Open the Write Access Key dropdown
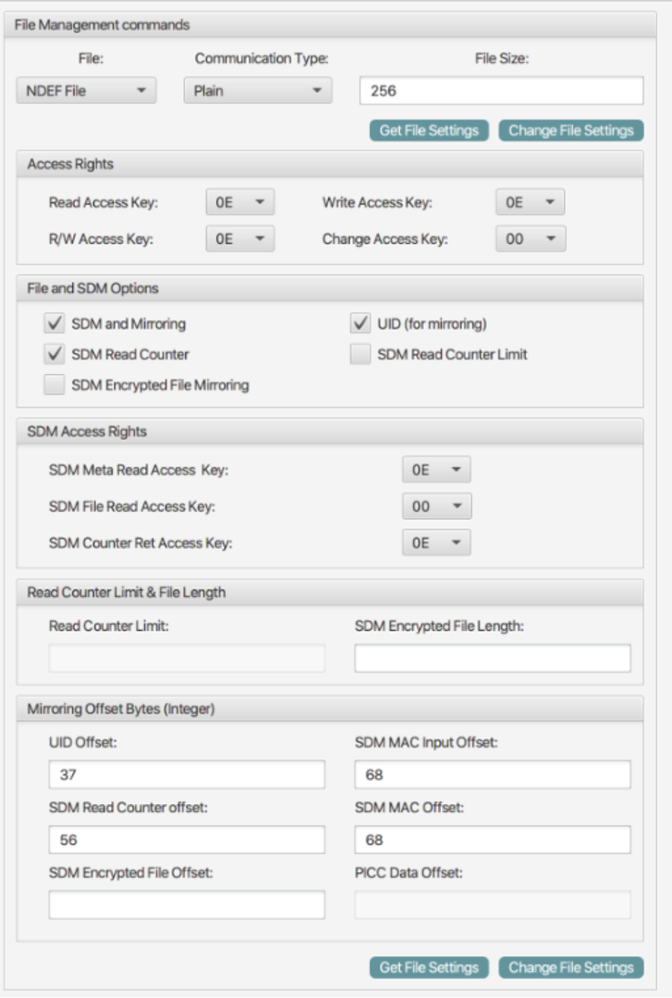This screenshot has width=672, height=998. click(x=530, y=203)
